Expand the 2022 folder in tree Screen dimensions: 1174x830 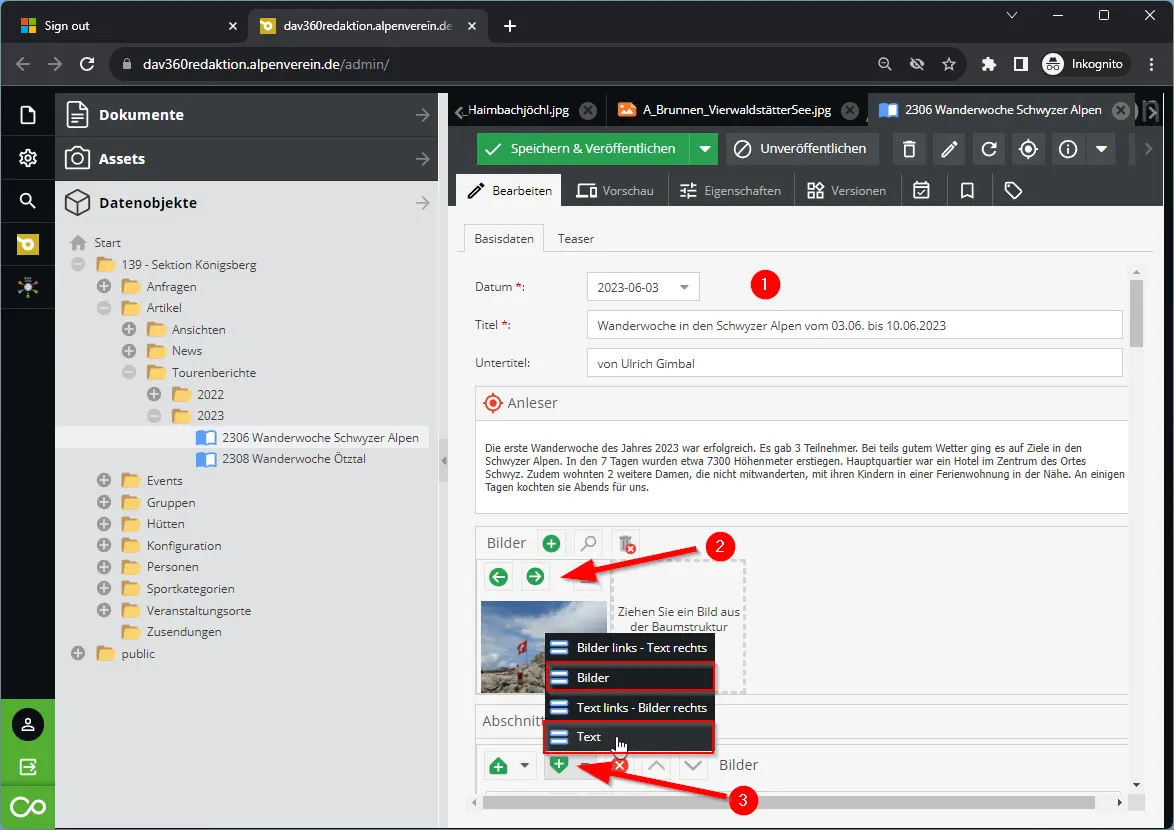tap(154, 394)
